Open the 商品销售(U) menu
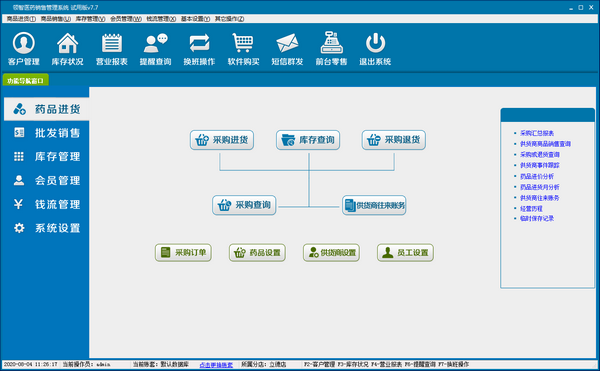The image size is (600, 371). click(x=56, y=18)
